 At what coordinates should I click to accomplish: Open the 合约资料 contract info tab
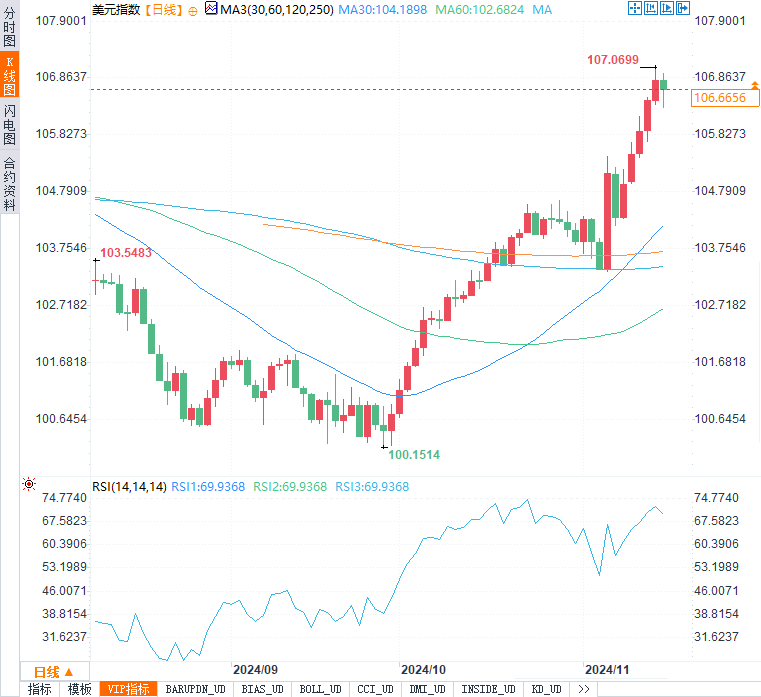tap(9, 183)
